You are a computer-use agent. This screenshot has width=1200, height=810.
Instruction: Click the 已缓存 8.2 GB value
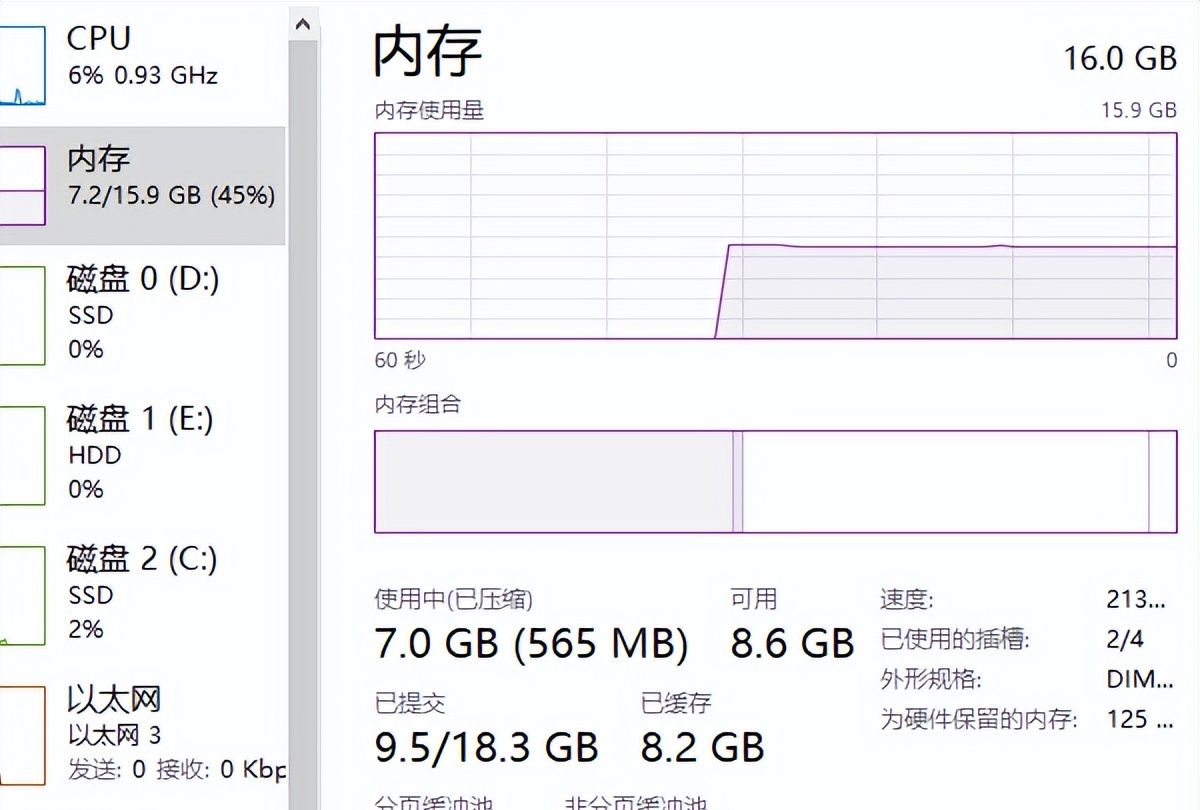tap(702, 746)
